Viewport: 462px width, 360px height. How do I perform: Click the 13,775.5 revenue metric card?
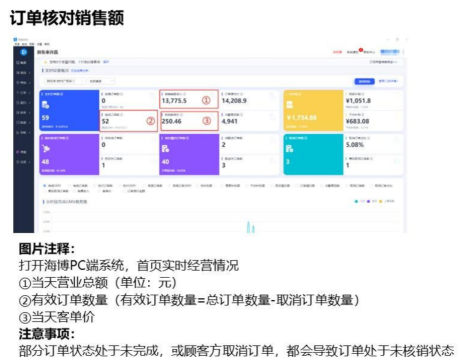(189, 99)
